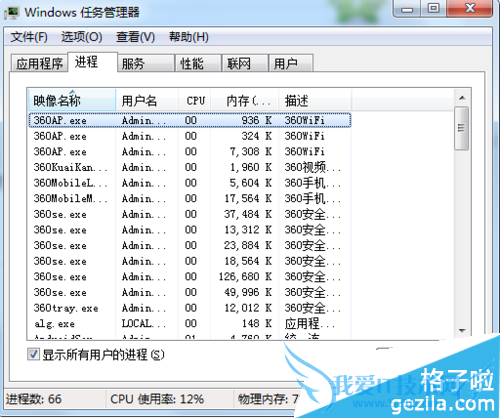Open the 性能 tab
The image size is (500, 418).
(198, 63)
